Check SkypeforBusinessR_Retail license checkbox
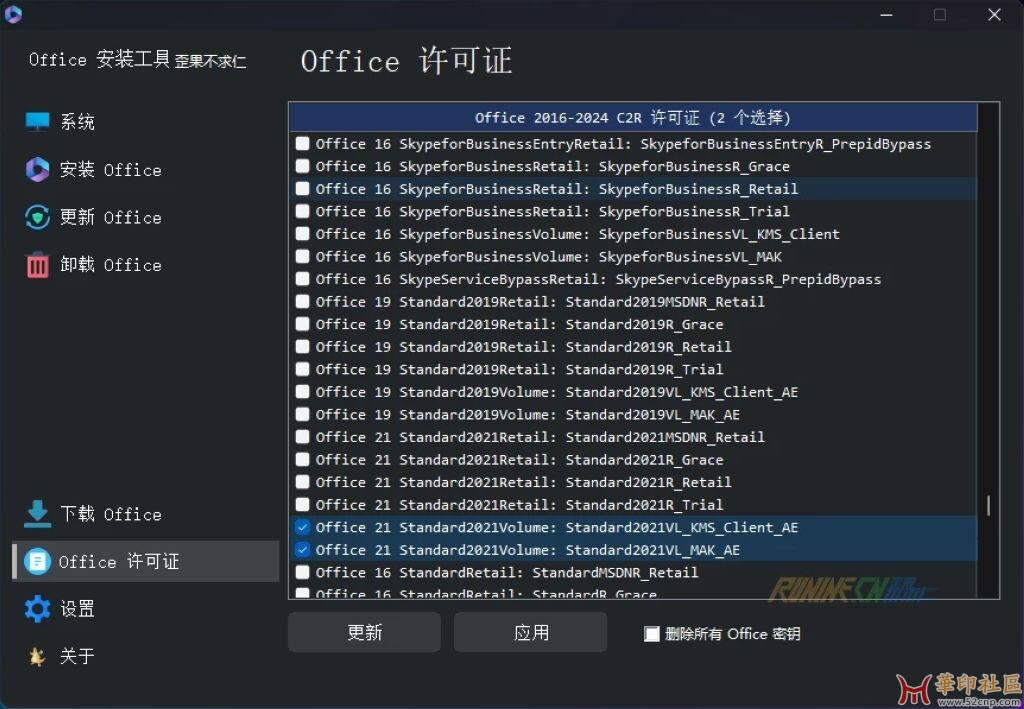 point(303,189)
